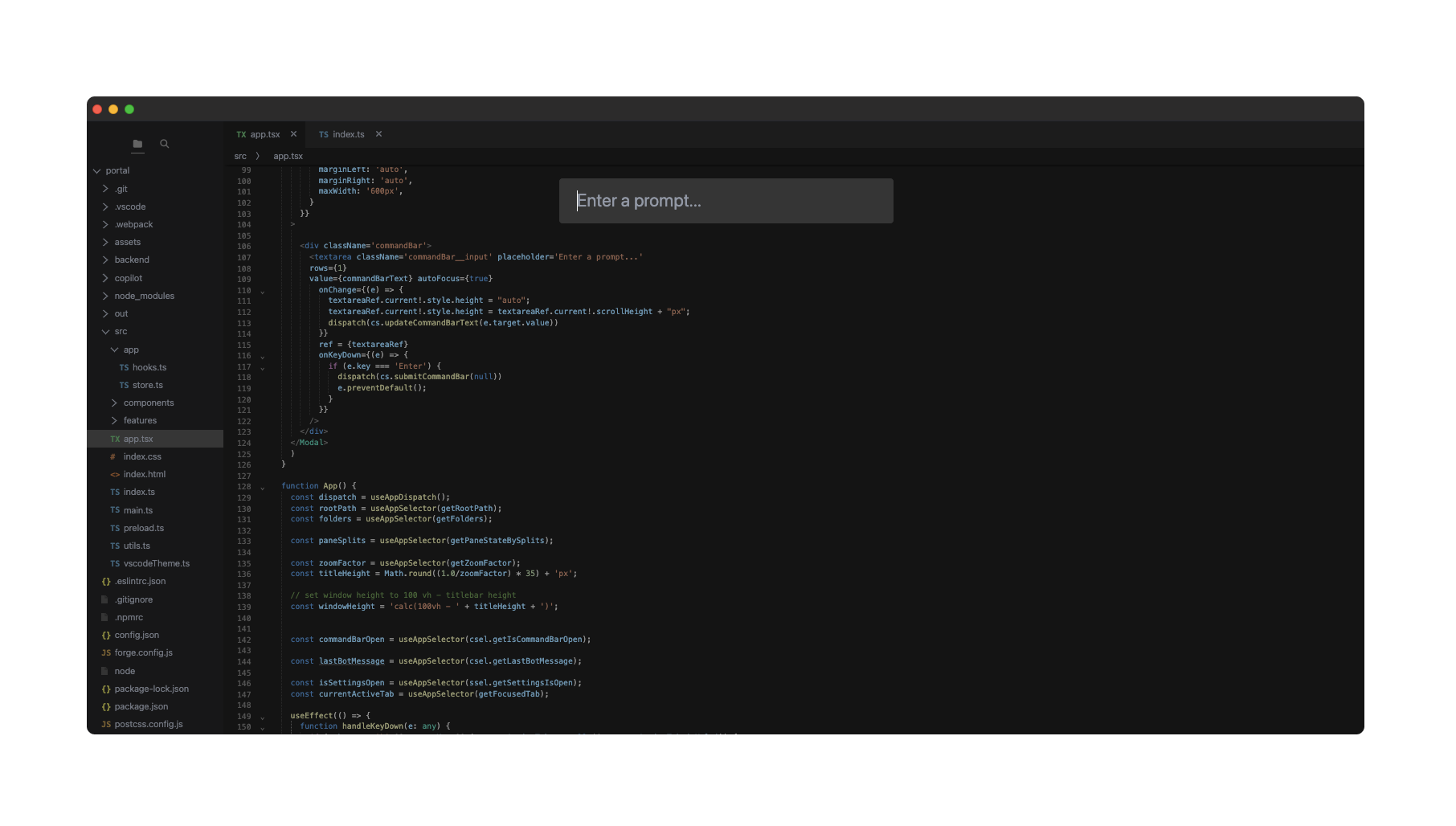
Task: Click the HTML icon beside index.html
Action: [115, 475]
